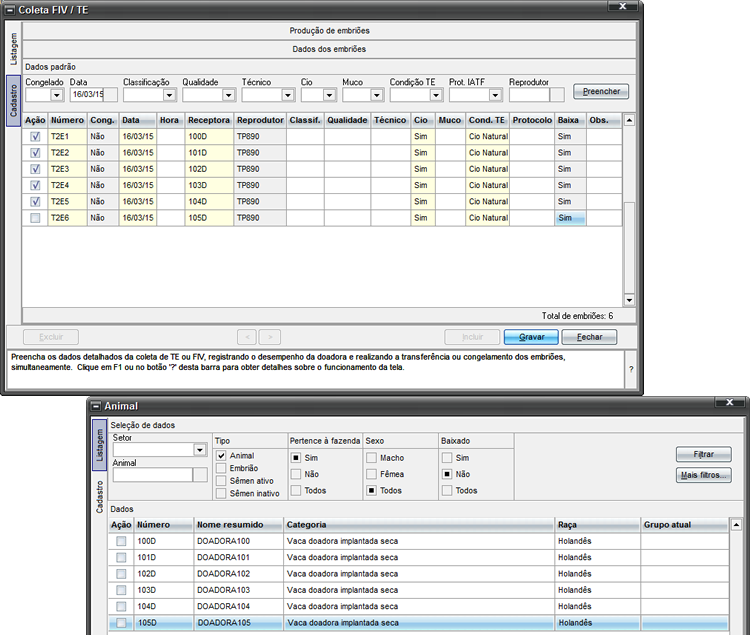The width and height of the screenshot is (750, 635).
Task: Click the previous record '<' button
Action: (247, 337)
